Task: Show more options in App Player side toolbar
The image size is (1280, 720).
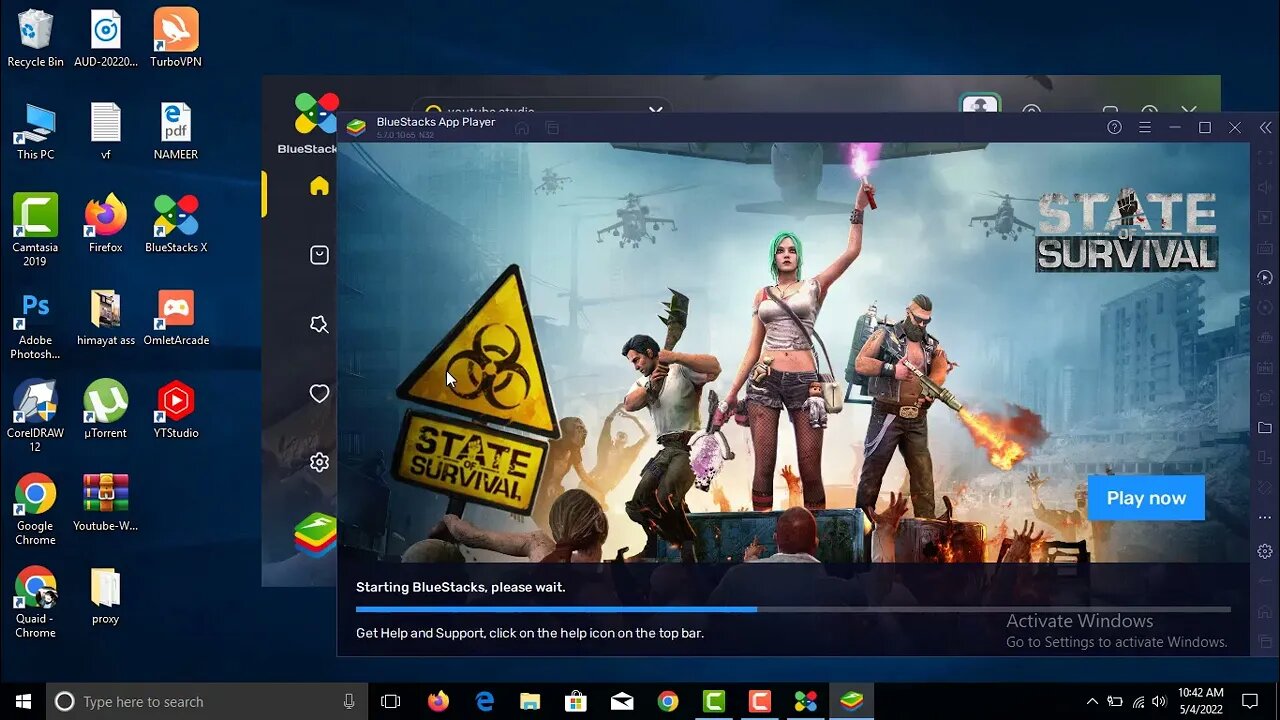Action: point(1265,518)
